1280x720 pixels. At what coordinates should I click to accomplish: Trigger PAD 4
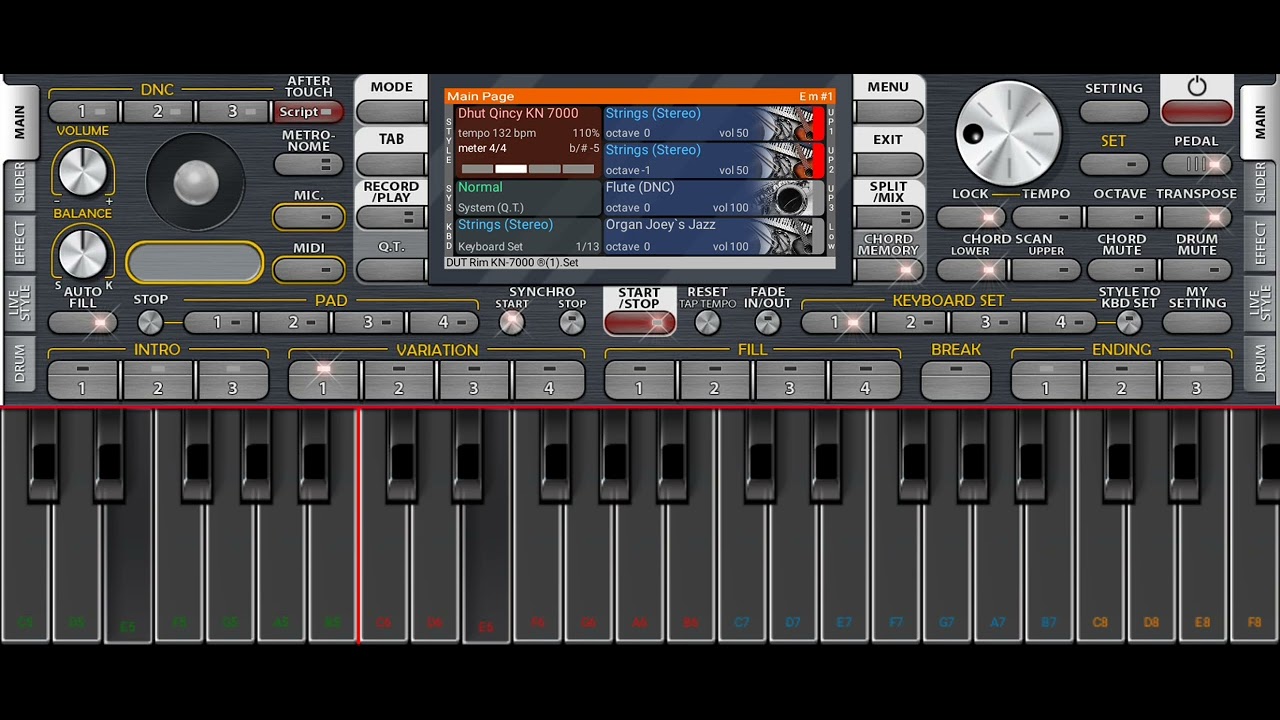[x=444, y=322]
